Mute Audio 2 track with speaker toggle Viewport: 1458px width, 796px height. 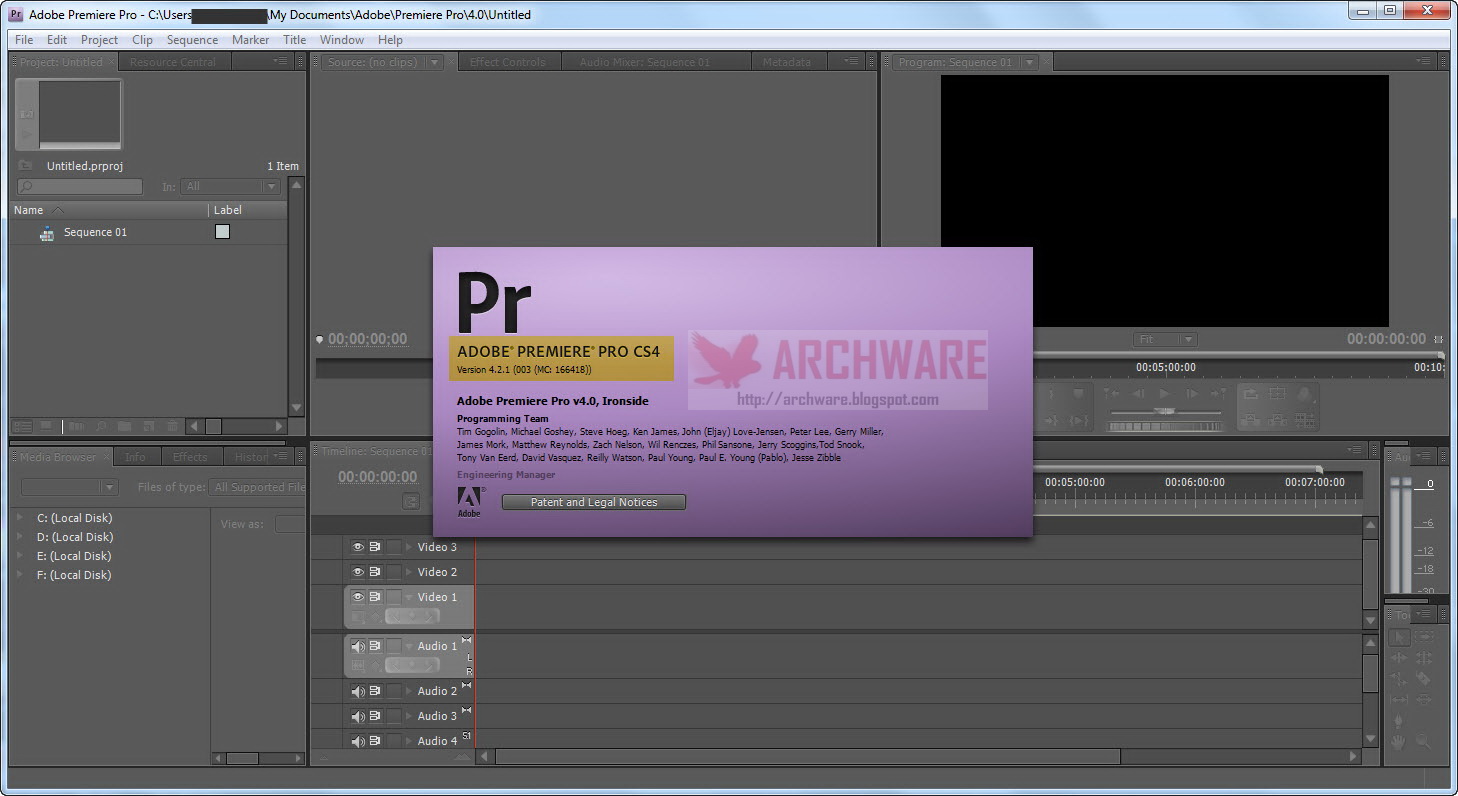pos(358,691)
